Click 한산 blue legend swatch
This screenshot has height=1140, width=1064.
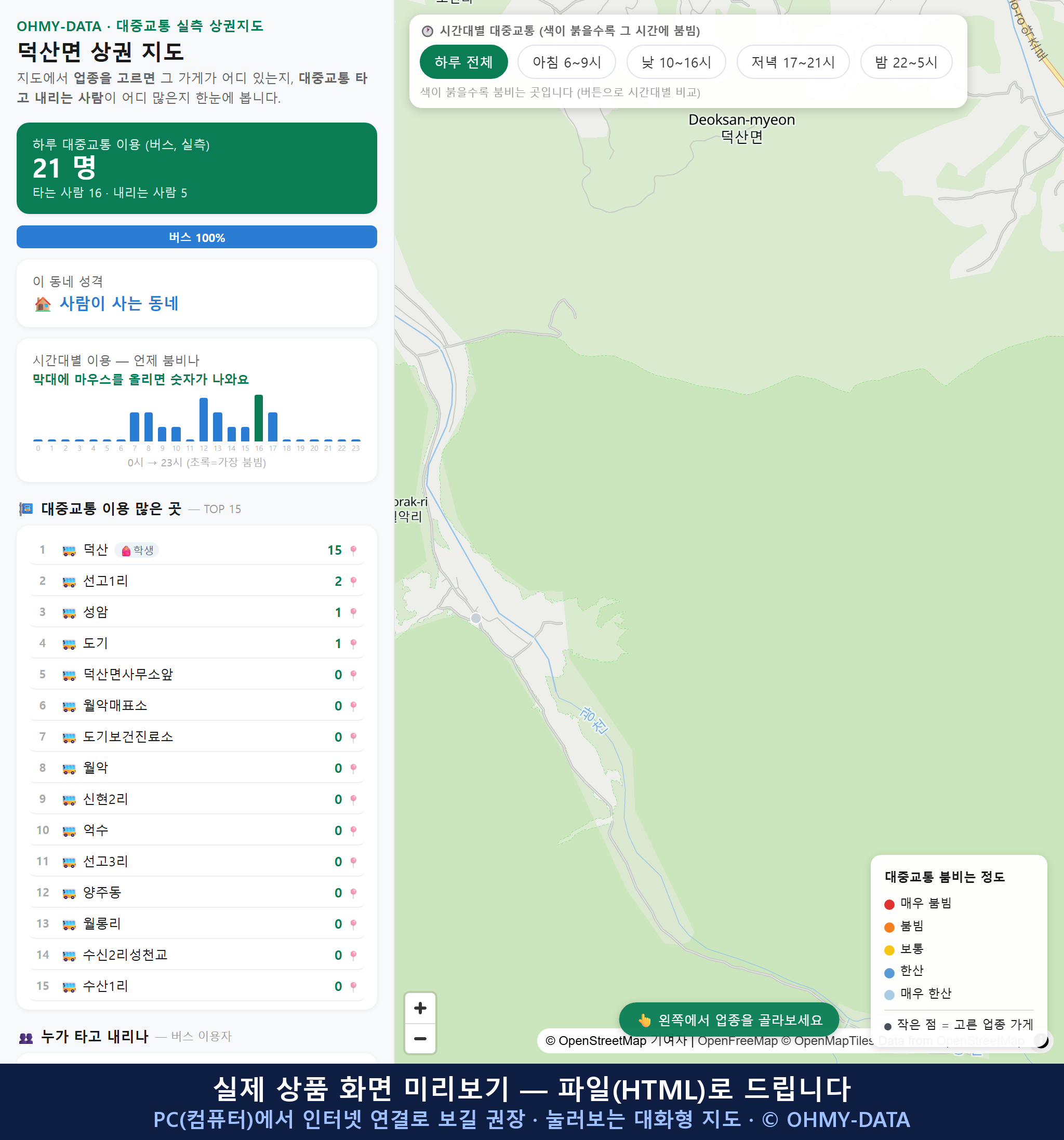[889, 972]
